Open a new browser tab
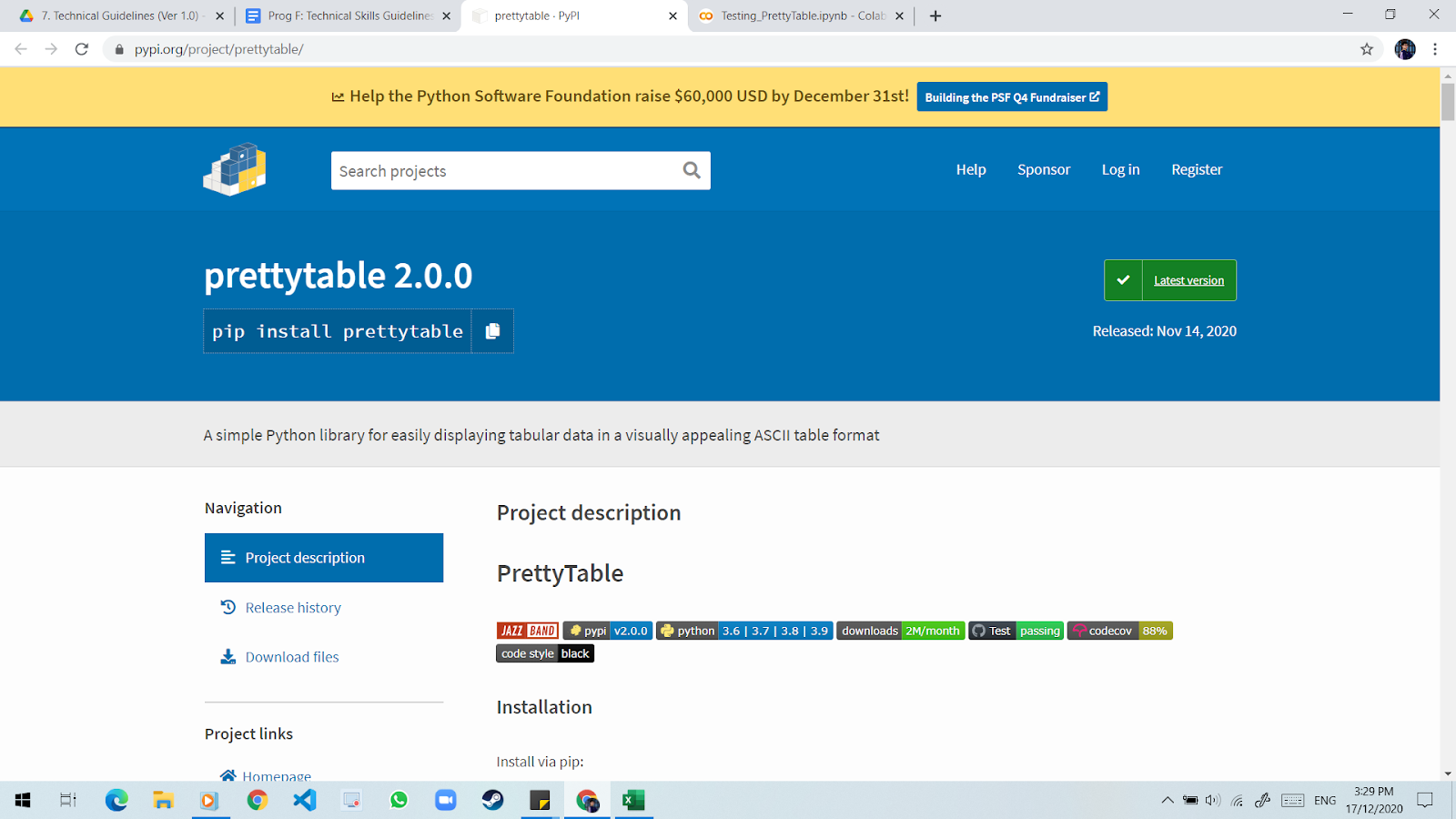This screenshot has height=819, width=1456. click(x=935, y=15)
